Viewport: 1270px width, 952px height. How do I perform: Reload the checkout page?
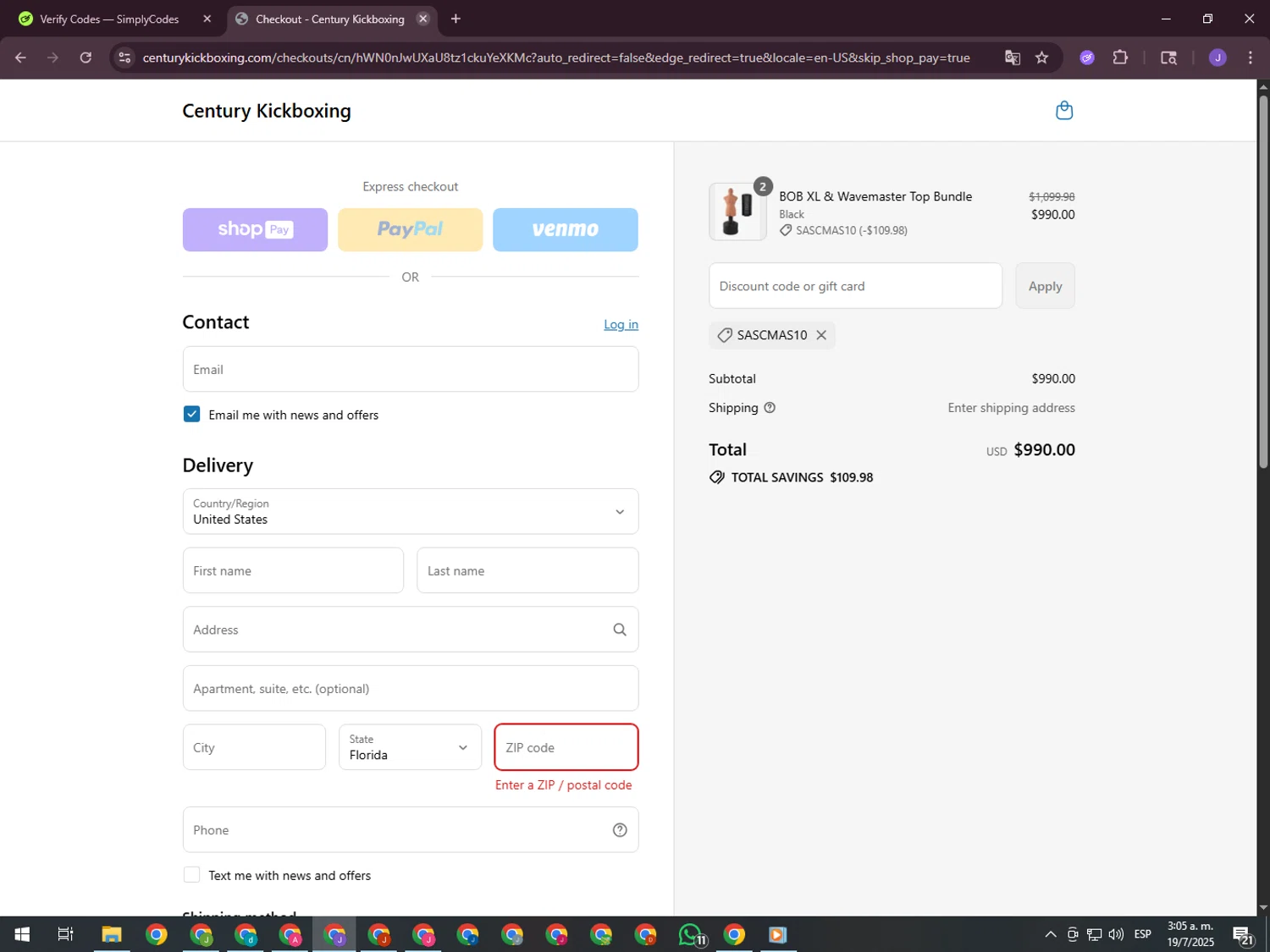(86, 58)
